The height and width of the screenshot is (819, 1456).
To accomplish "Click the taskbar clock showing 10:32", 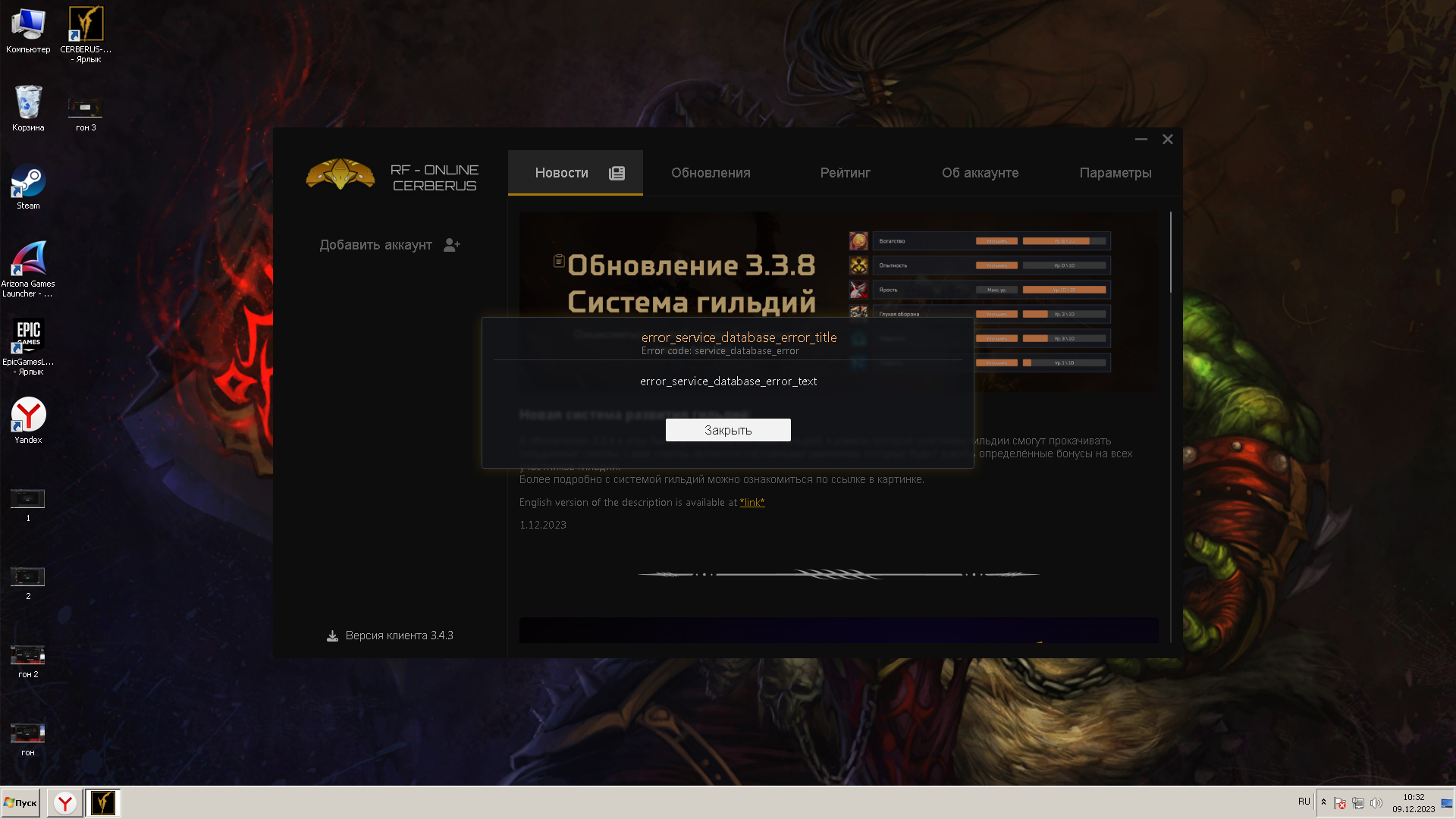I will pyautogui.click(x=1414, y=803).
